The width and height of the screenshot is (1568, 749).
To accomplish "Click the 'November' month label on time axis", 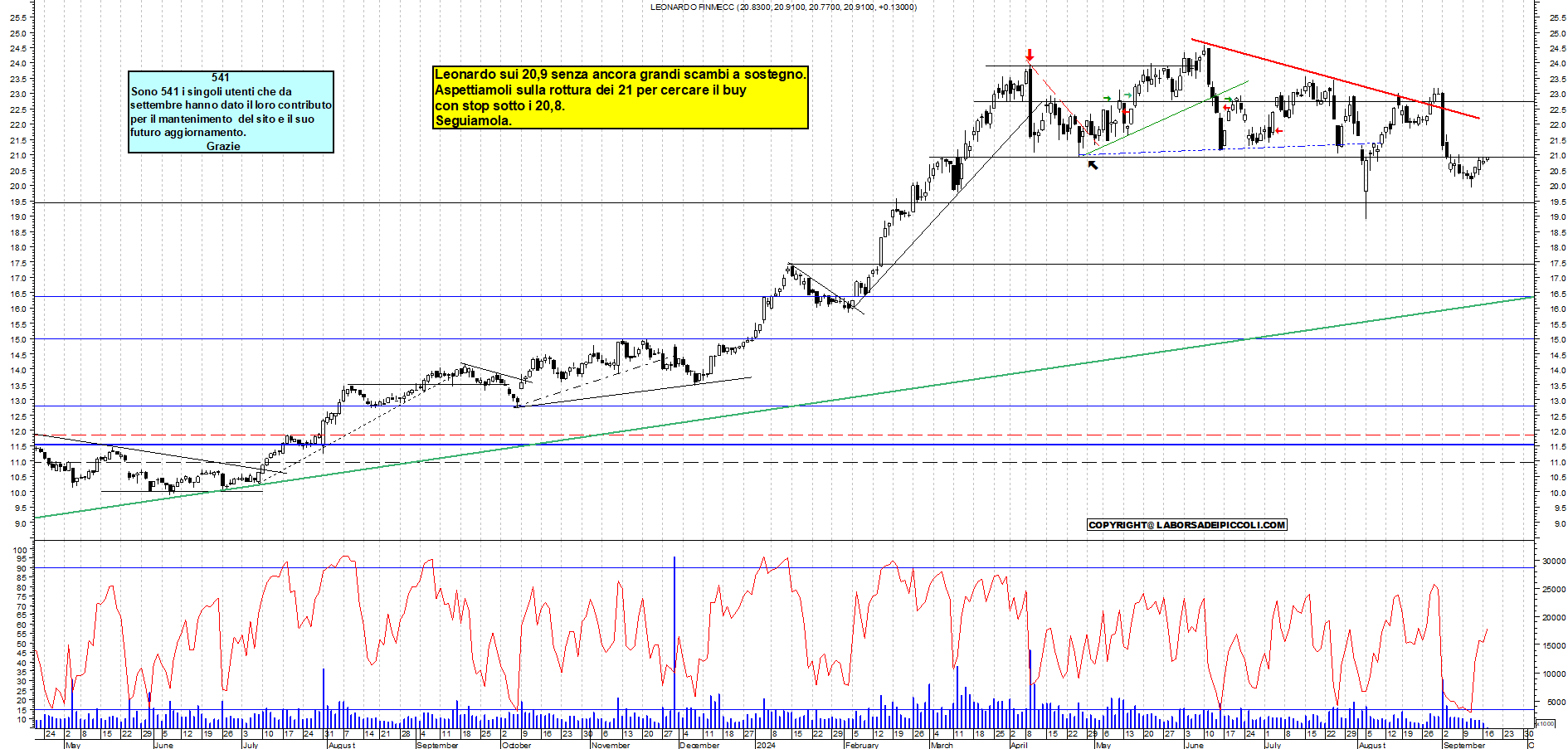I will (610, 745).
